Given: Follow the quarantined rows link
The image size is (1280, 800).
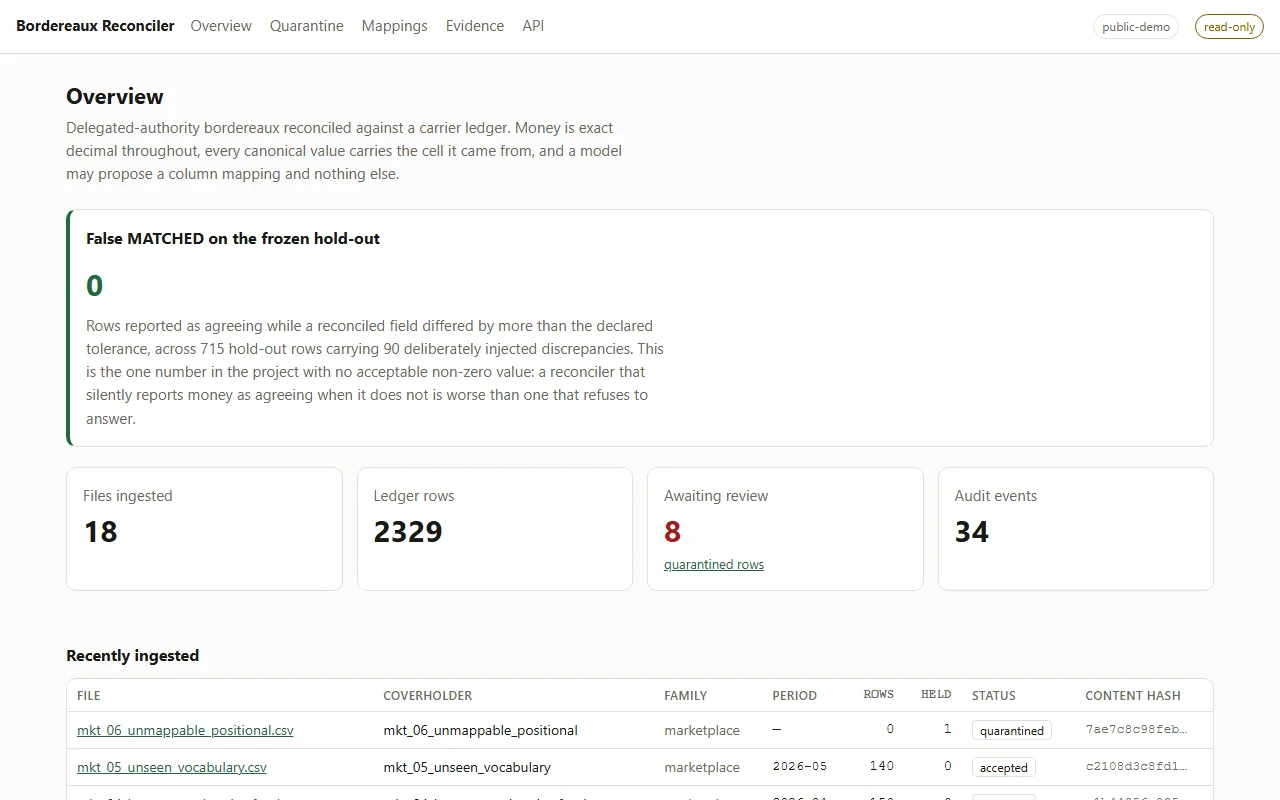Looking at the screenshot, I should tap(714, 565).
